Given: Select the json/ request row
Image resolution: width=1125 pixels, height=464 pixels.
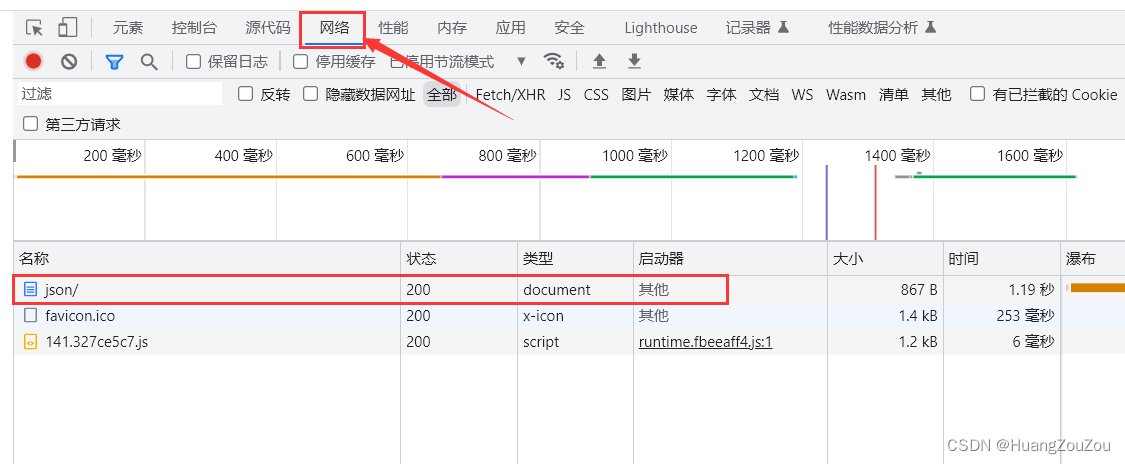Looking at the screenshot, I should pyautogui.click(x=570, y=290).
